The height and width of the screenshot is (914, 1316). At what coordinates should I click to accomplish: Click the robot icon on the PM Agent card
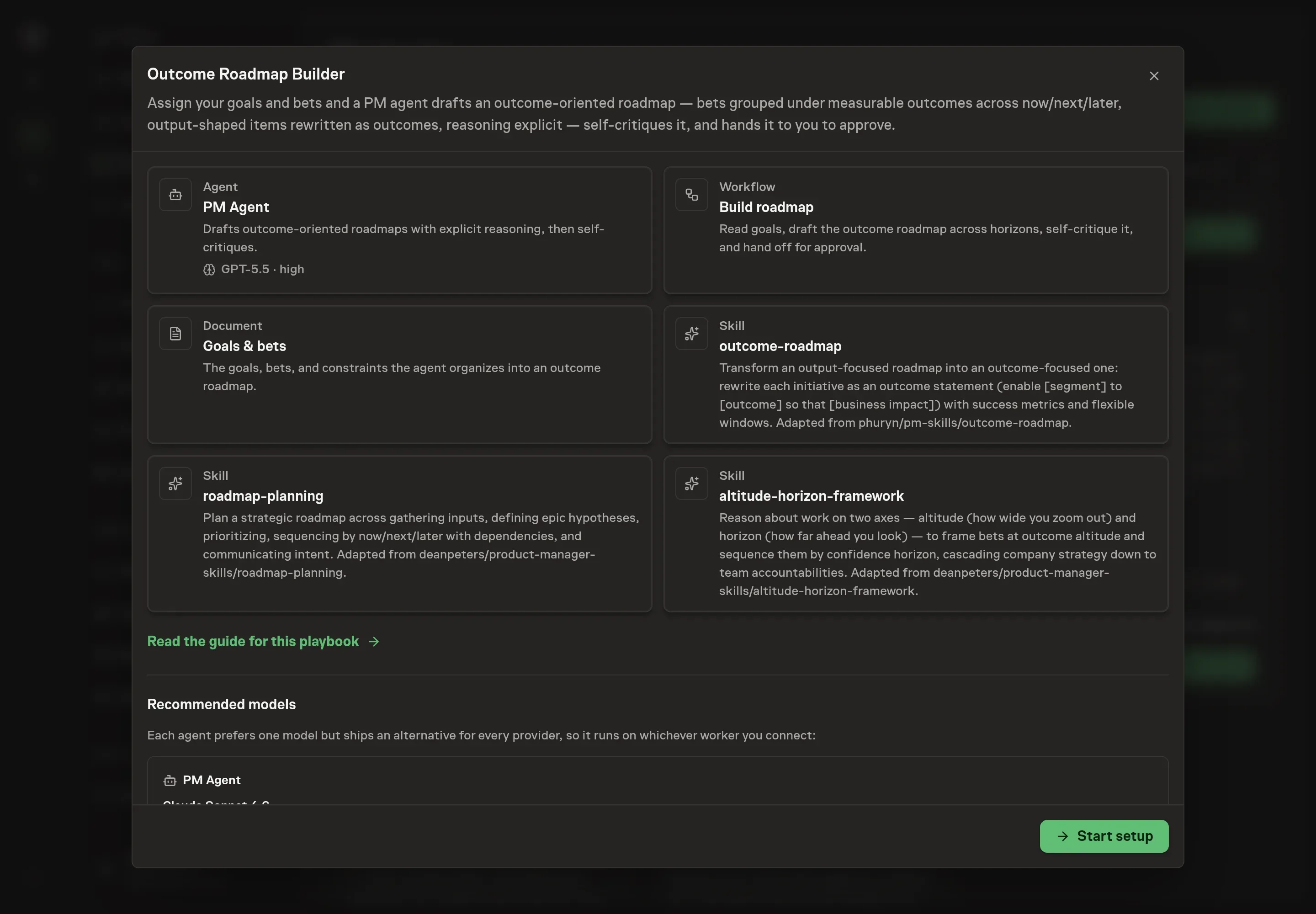[175, 195]
